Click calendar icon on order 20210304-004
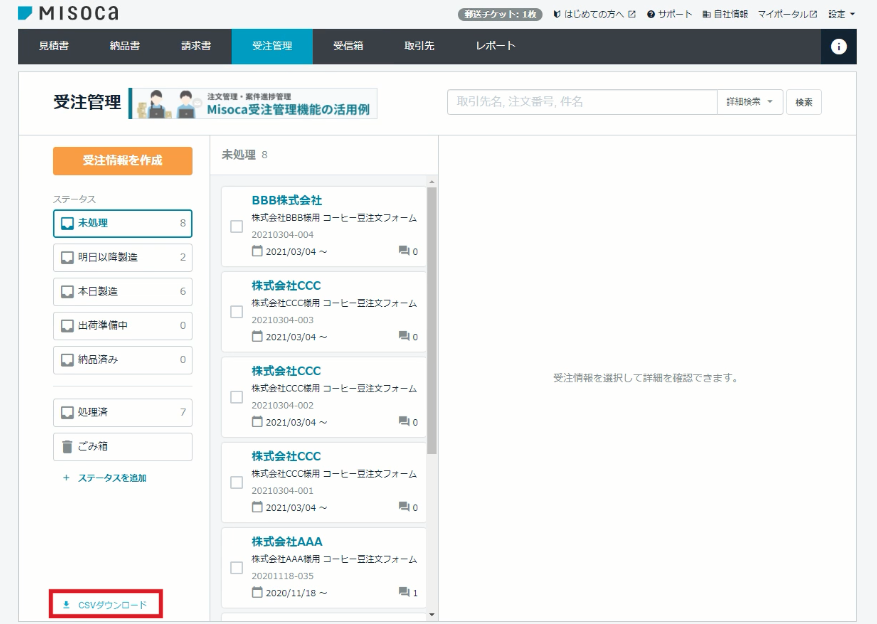This screenshot has height=624, width=877. [257, 250]
